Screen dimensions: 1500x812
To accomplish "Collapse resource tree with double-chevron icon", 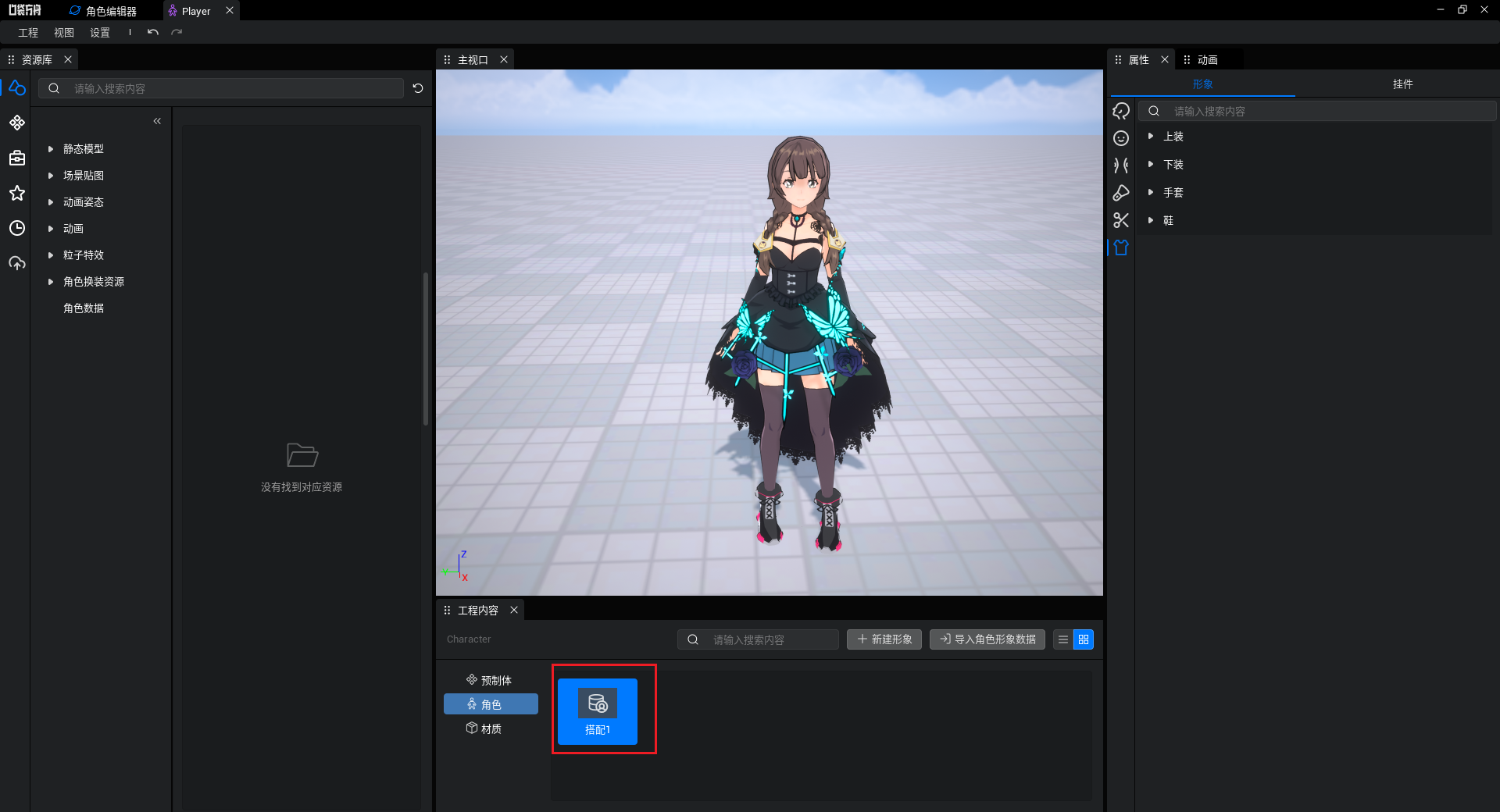I will tap(157, 121).
